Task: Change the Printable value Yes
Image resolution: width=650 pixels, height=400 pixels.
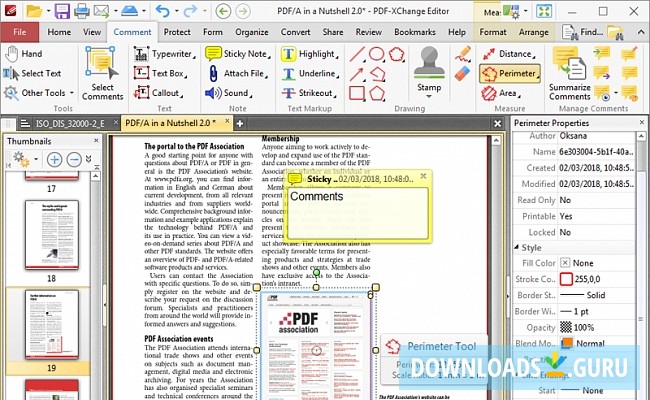Action: (x=596, y=216)
